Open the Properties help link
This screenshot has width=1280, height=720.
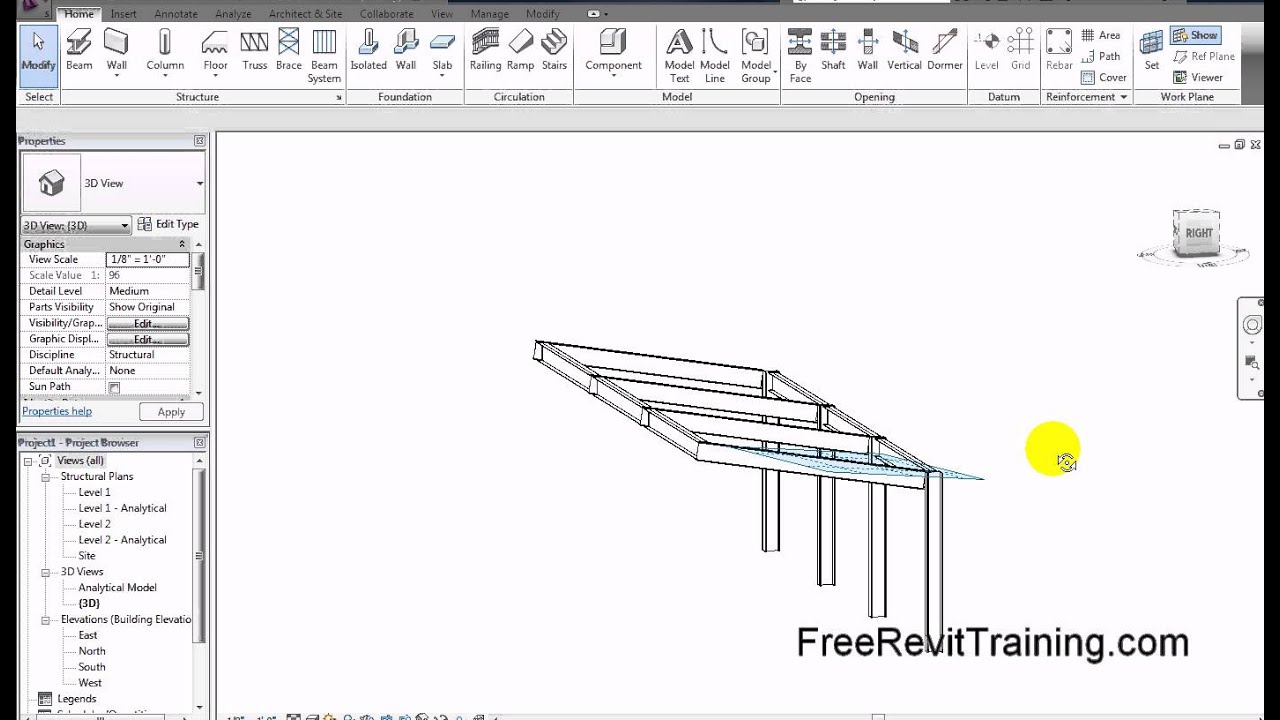click(x=57, y=411)
